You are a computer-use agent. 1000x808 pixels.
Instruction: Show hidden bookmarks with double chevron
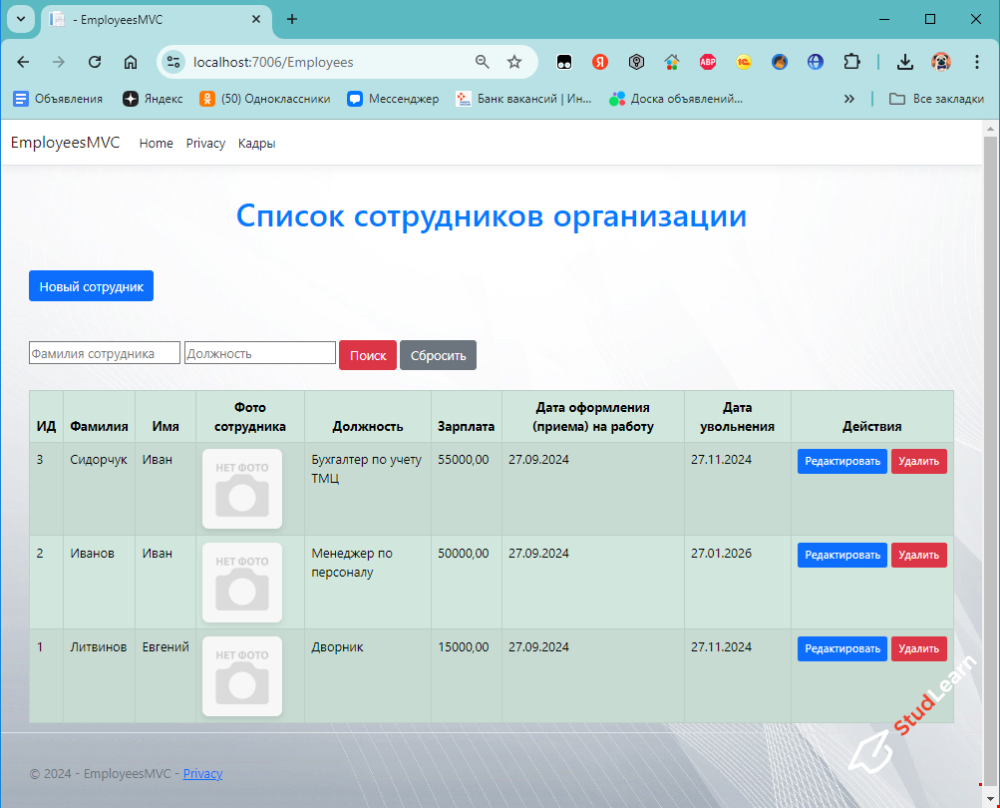[x=849, y=98]
